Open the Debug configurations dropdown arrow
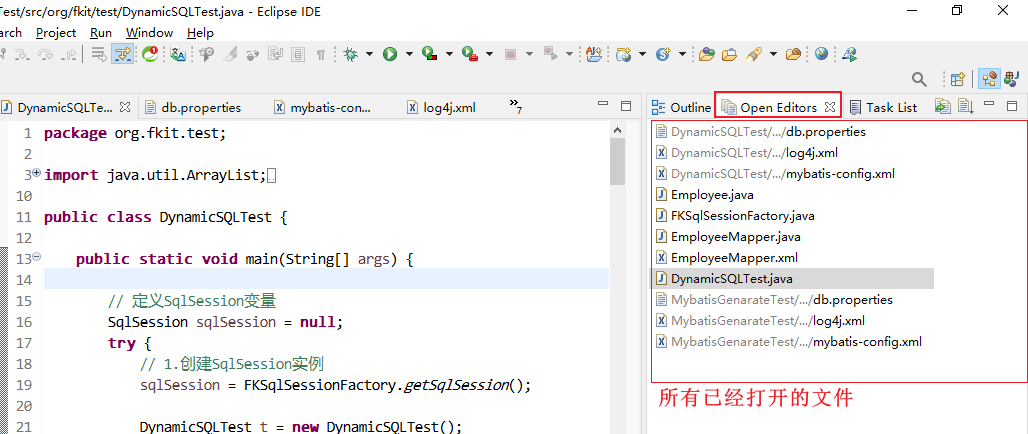 tap(369, 54)
